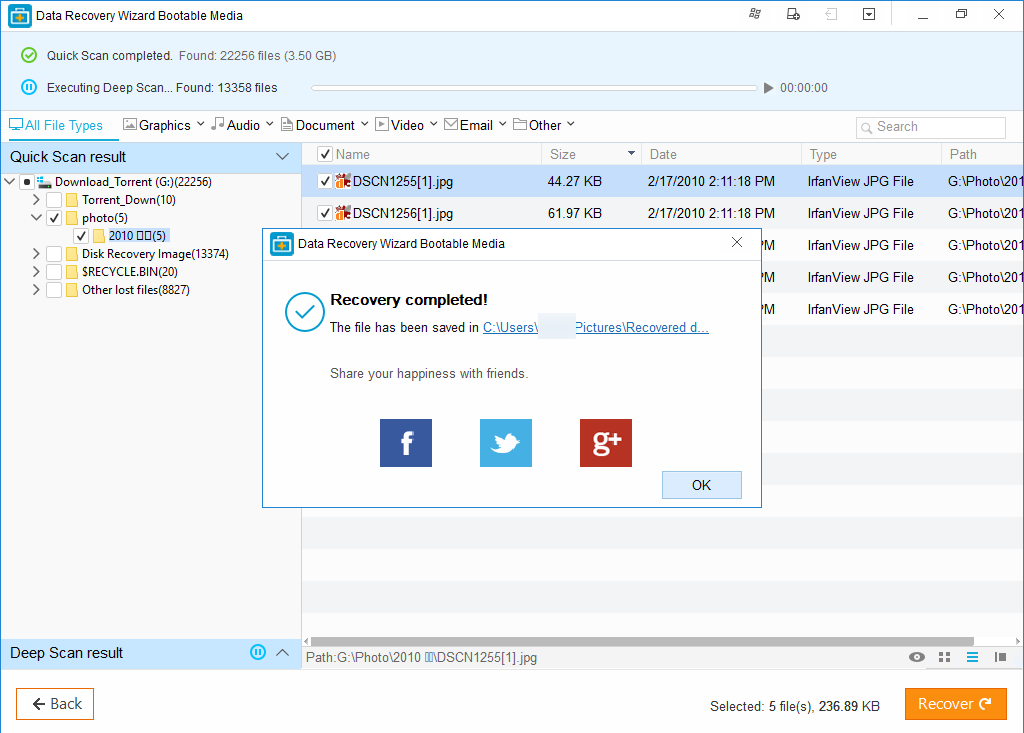Pause deep scan in result panel
This screenshot has width=1024, height=733.
[258, 652]
